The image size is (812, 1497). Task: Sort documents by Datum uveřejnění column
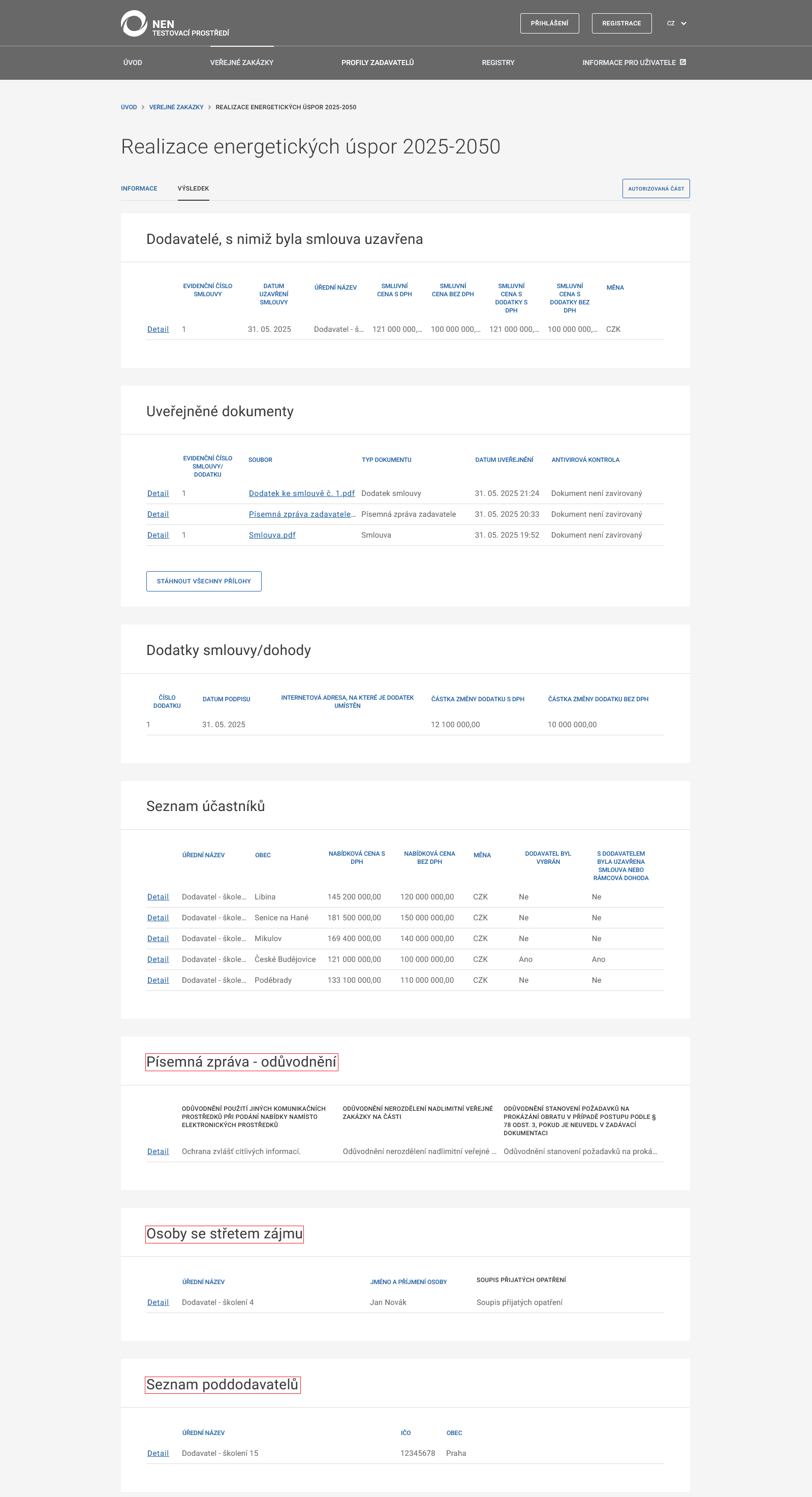[504, 460]
